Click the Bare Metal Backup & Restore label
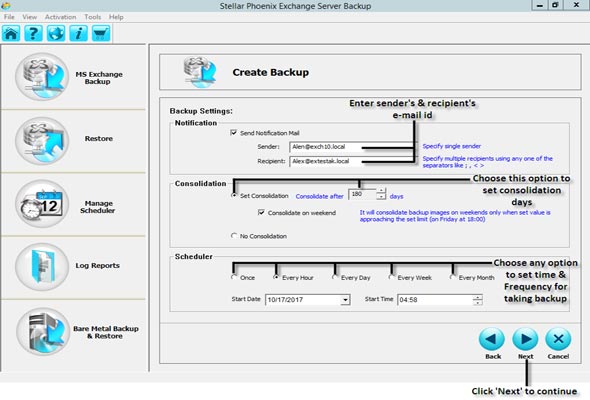 [x=106, y=332]
